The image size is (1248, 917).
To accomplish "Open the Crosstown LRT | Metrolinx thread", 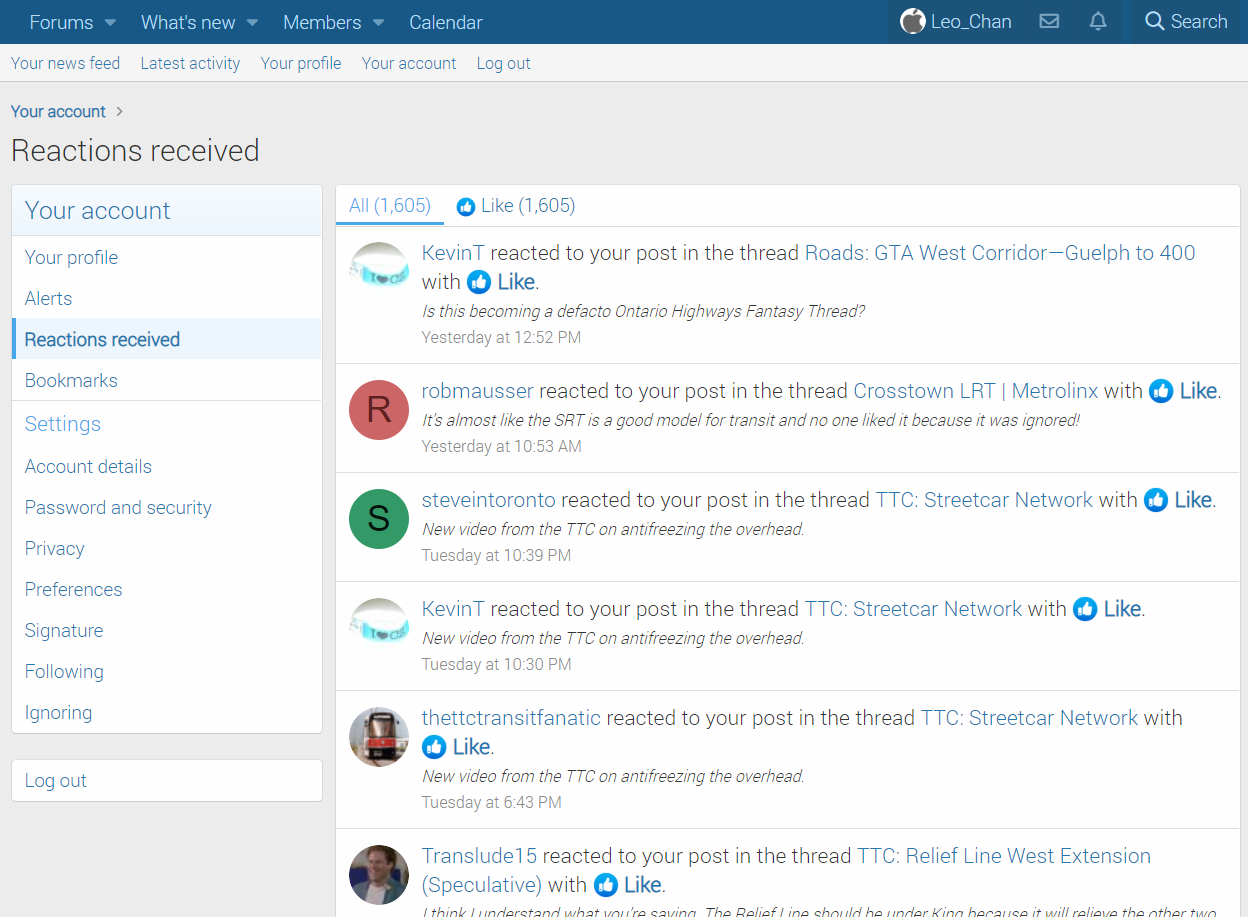I will [975, 391].
